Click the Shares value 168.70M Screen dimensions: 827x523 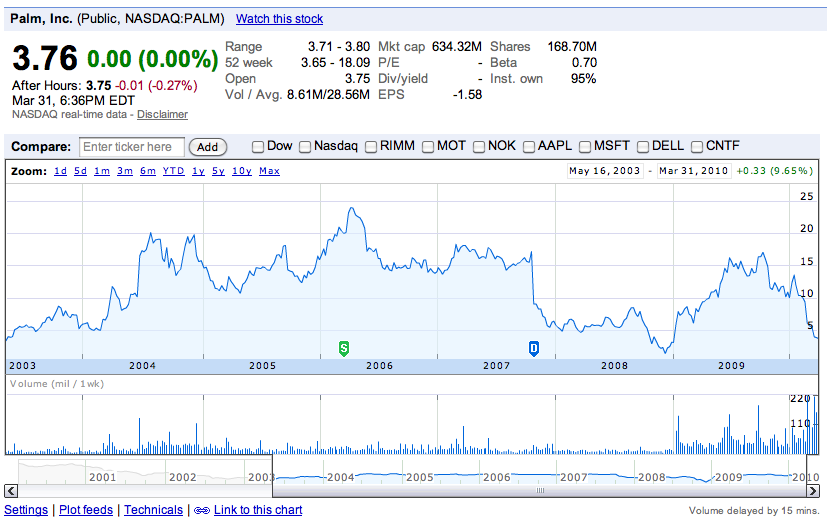pos(572,47)
